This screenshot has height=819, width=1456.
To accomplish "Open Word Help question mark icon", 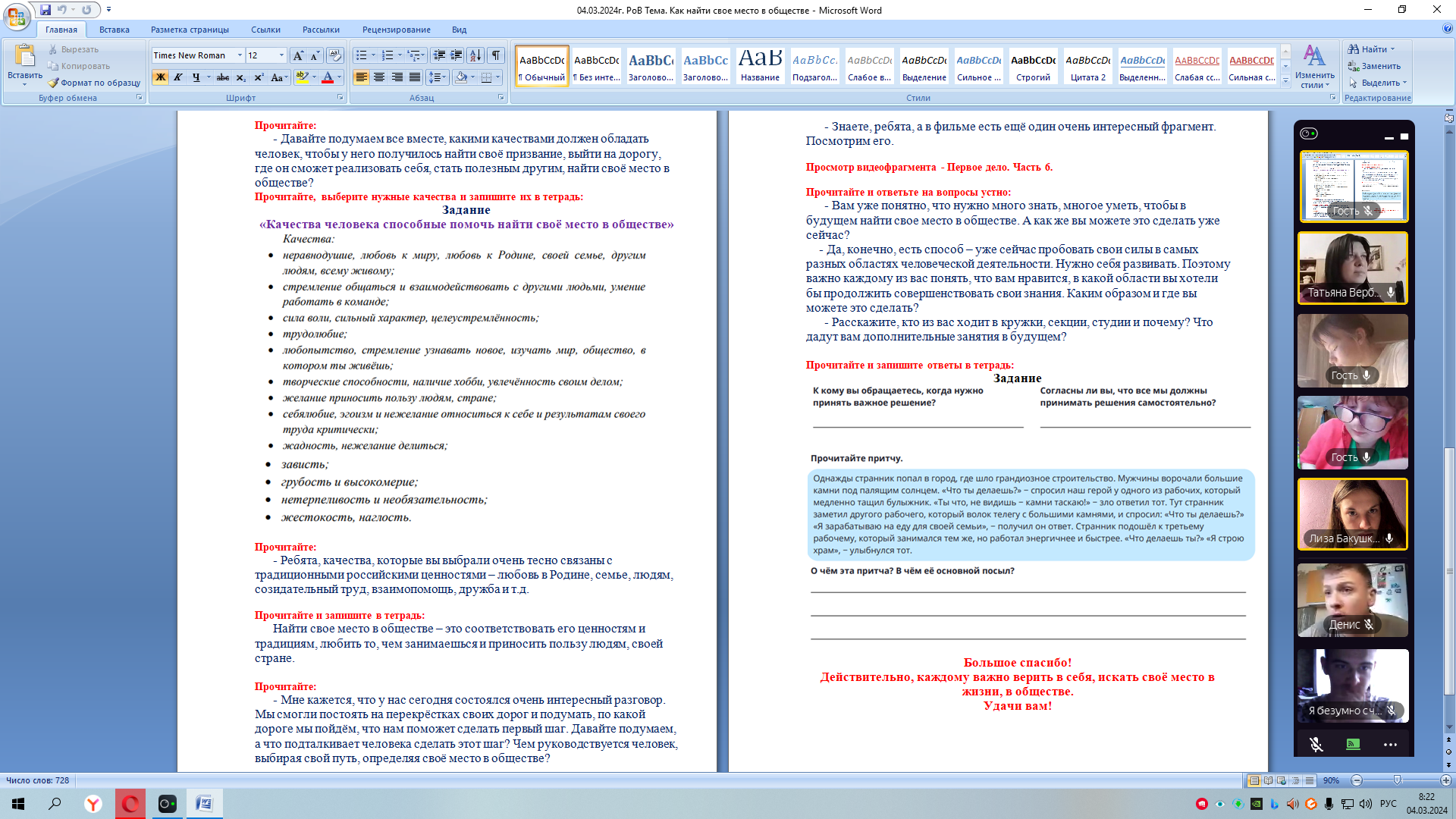I will click(x=1447, y=29).
